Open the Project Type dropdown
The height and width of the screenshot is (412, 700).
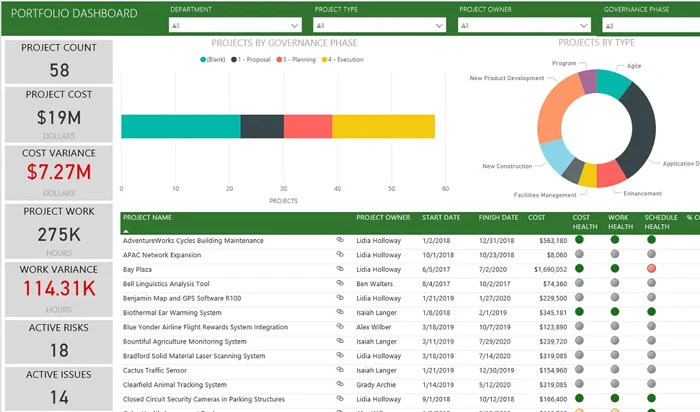(379, 25)
